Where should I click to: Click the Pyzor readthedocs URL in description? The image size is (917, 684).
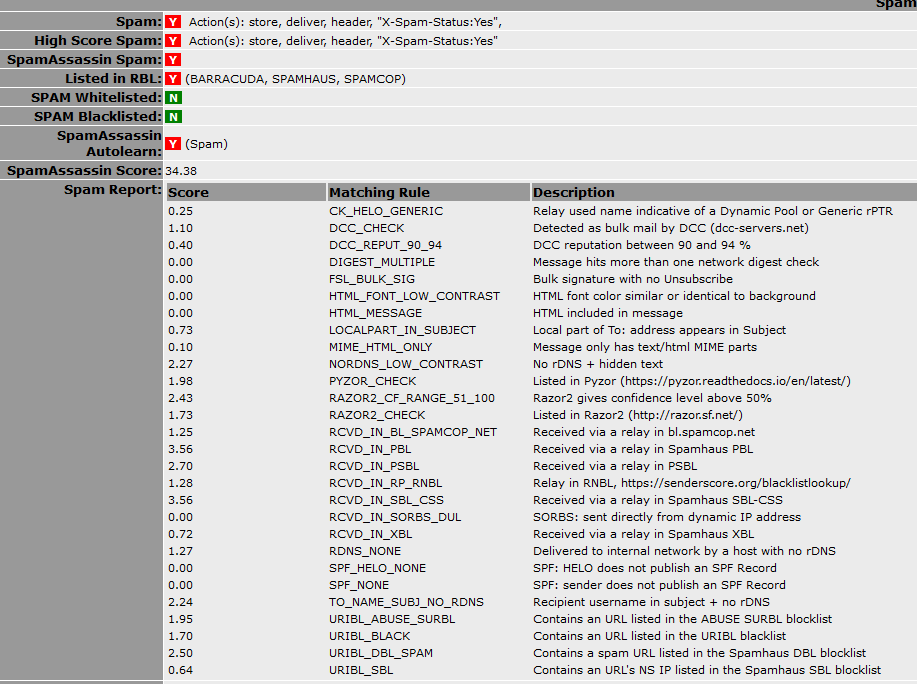(x=735, y=381)
